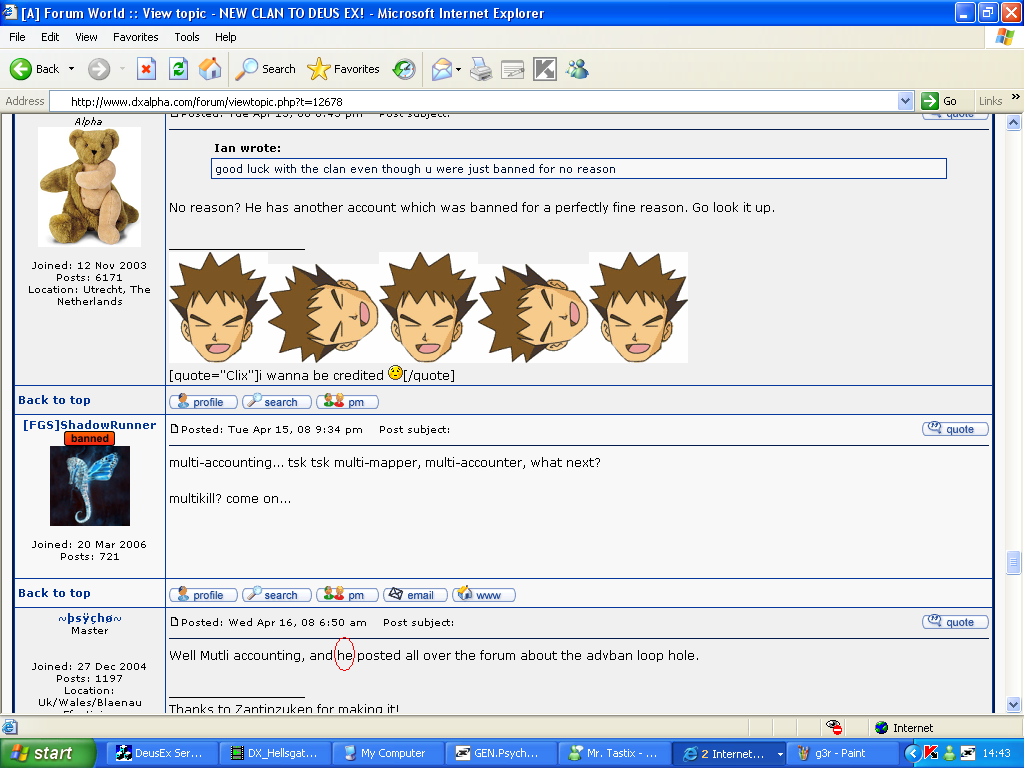The height and width of the screenshot is (768, 1024).
Task: Open the Favorites menu in menu bar
Action: [x=135, y=37]
